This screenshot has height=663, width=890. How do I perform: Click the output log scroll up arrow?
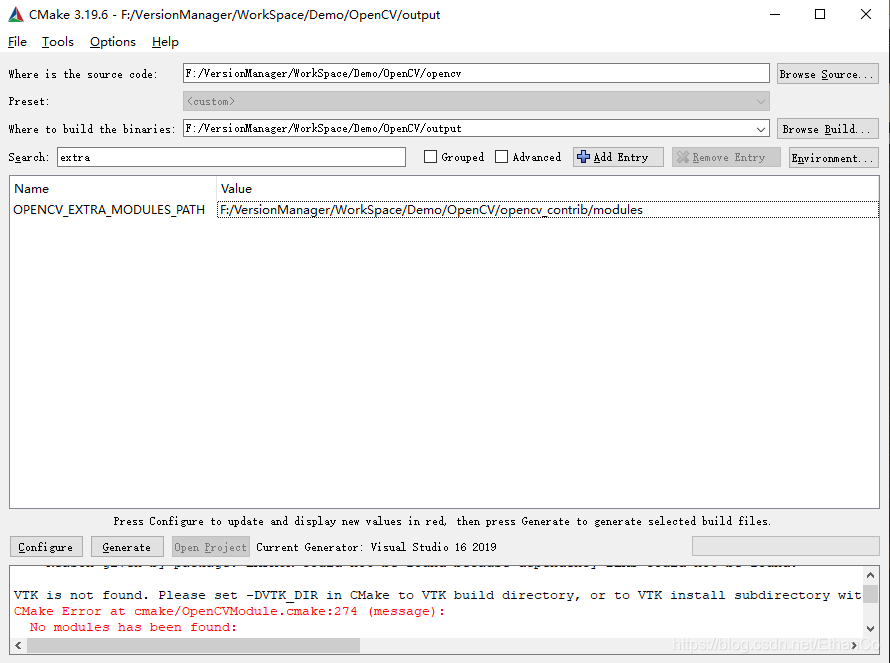(871, 575)
